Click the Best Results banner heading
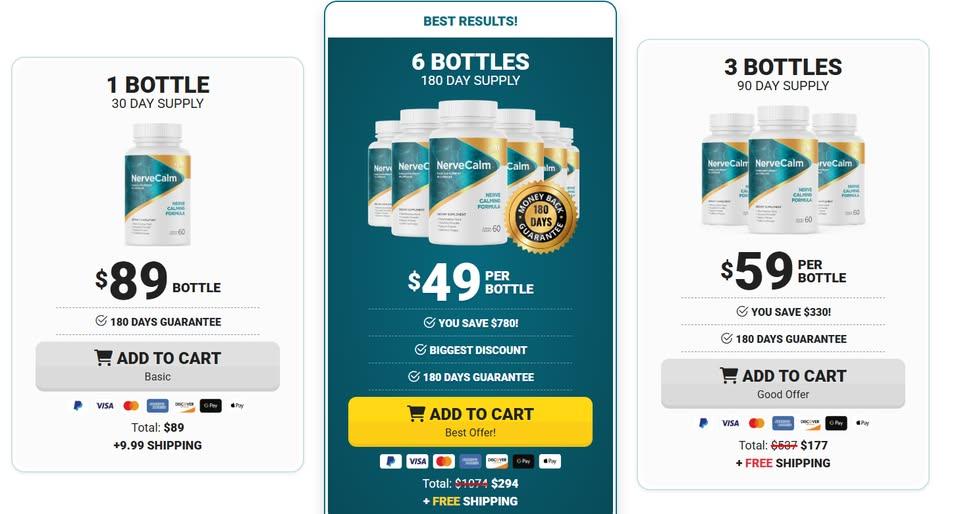The width and height of the screenshot is (960, 514). point(470,21)
